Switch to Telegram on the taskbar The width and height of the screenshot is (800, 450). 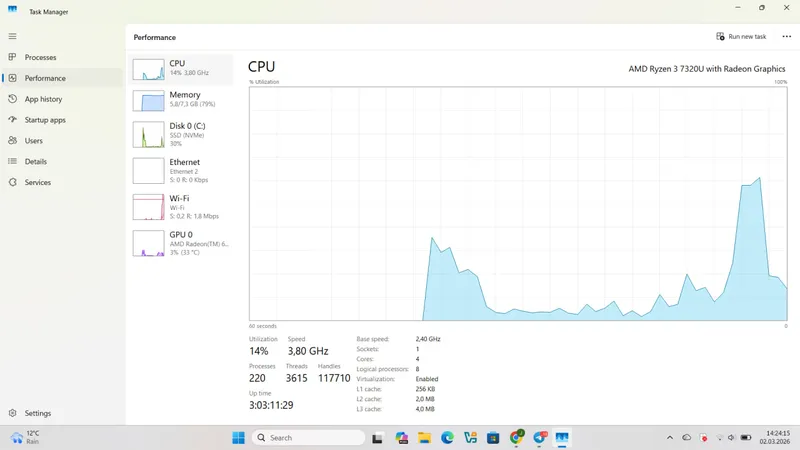click(540, 438)
